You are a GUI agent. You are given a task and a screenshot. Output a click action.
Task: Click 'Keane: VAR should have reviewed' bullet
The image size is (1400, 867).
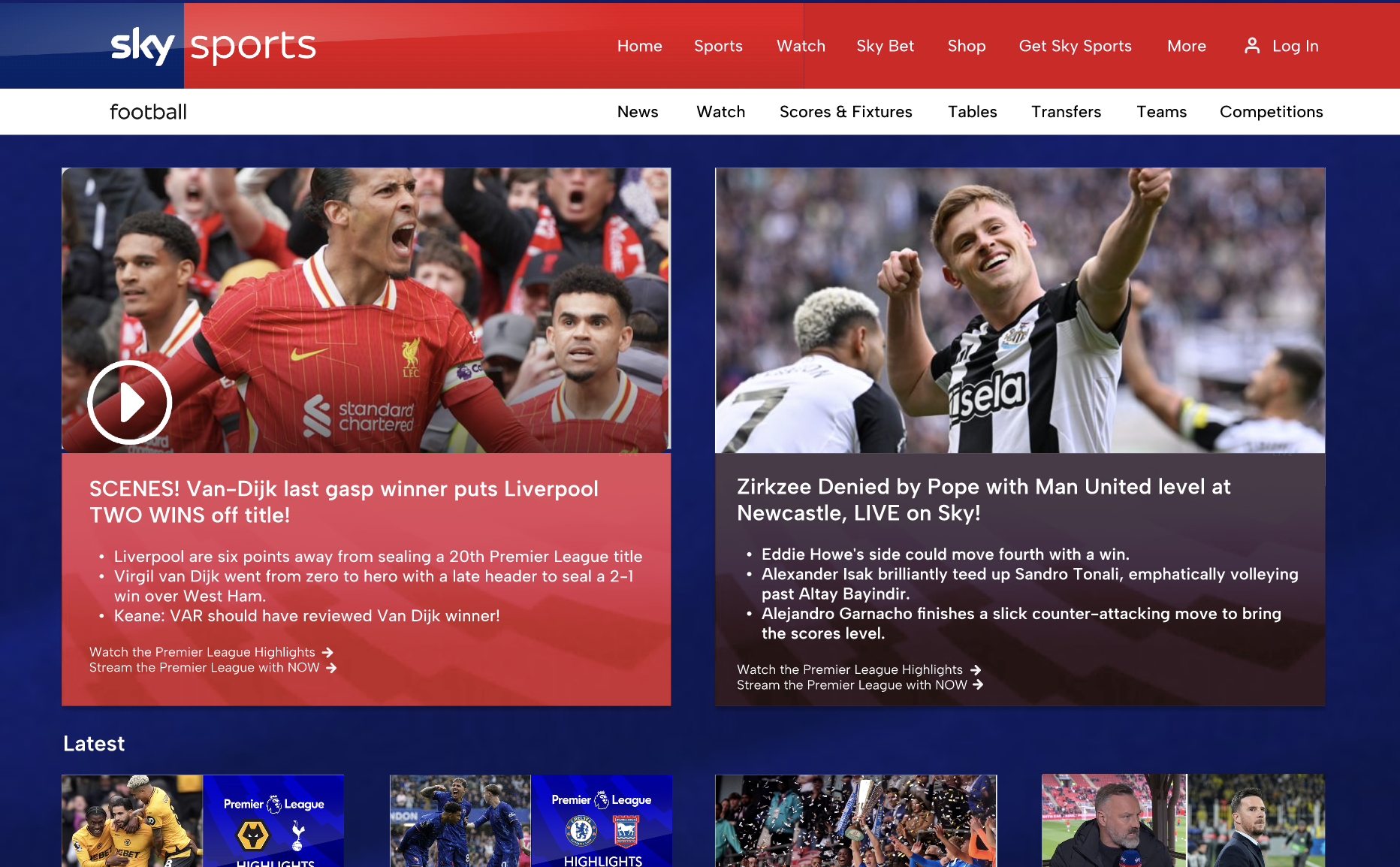pos(306,616)
